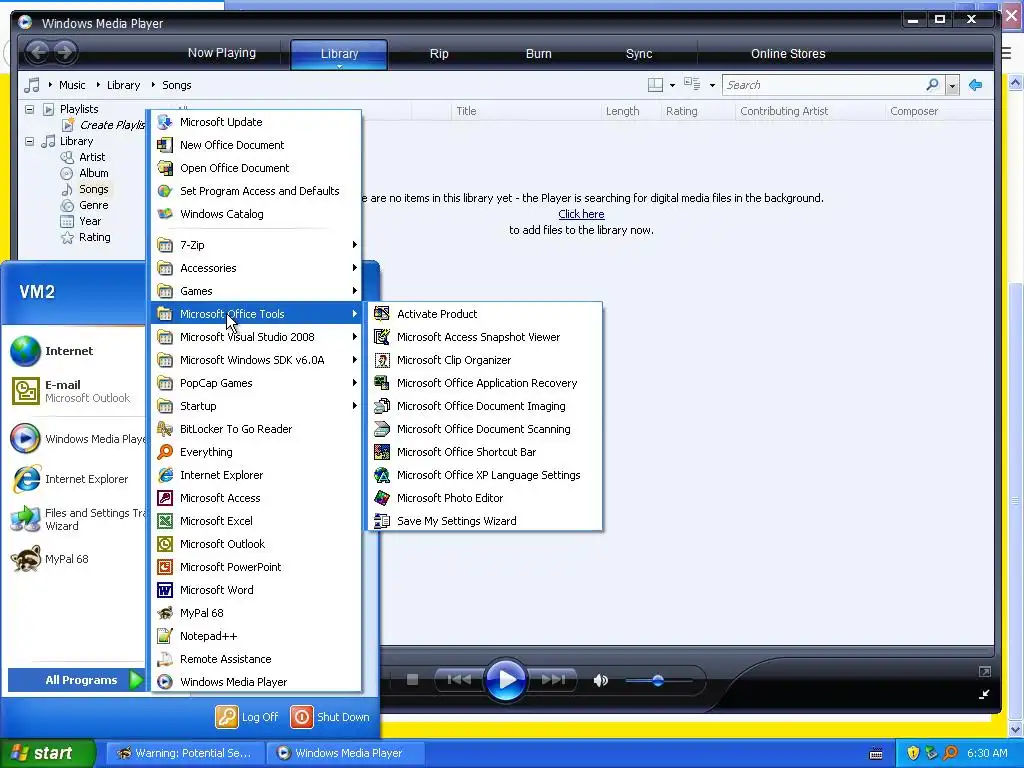Switch to the Burn tab
Image resolution: width=1024 pixels, height=768 pixels.
(x=539, y=54)
